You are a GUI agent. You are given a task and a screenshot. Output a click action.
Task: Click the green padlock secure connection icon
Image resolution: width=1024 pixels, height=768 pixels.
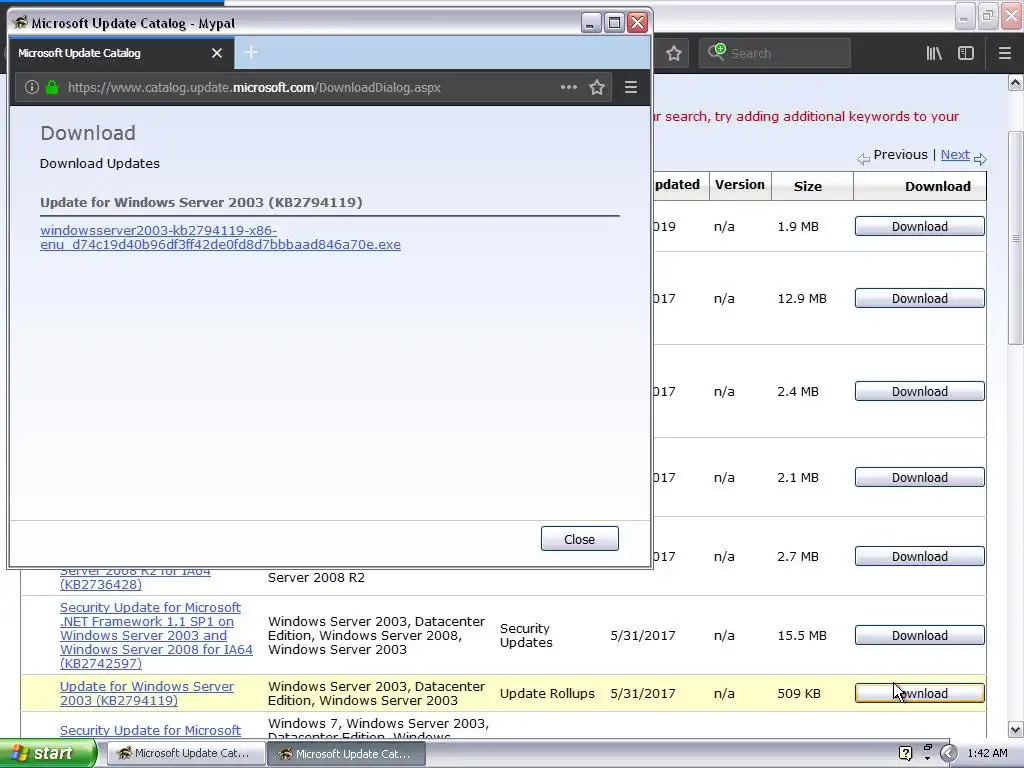[52, 88]
